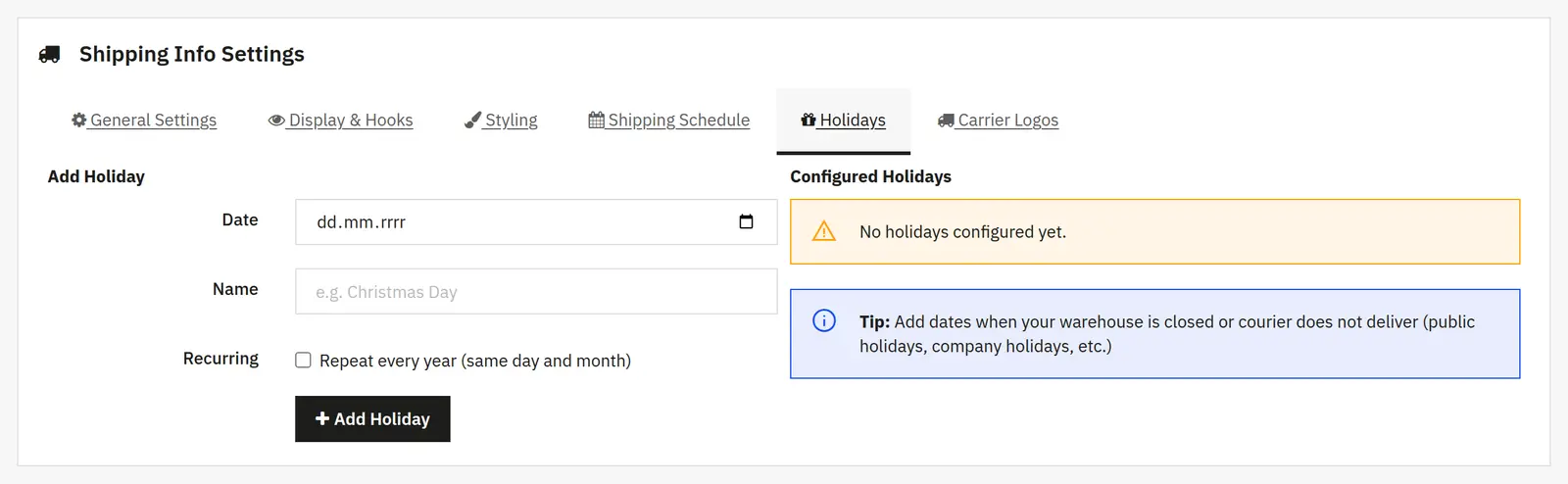Click the info circle icon in the Tip box
This screenshot has width=1568, height=484.
pyautogui.click(x=824, y=320)
